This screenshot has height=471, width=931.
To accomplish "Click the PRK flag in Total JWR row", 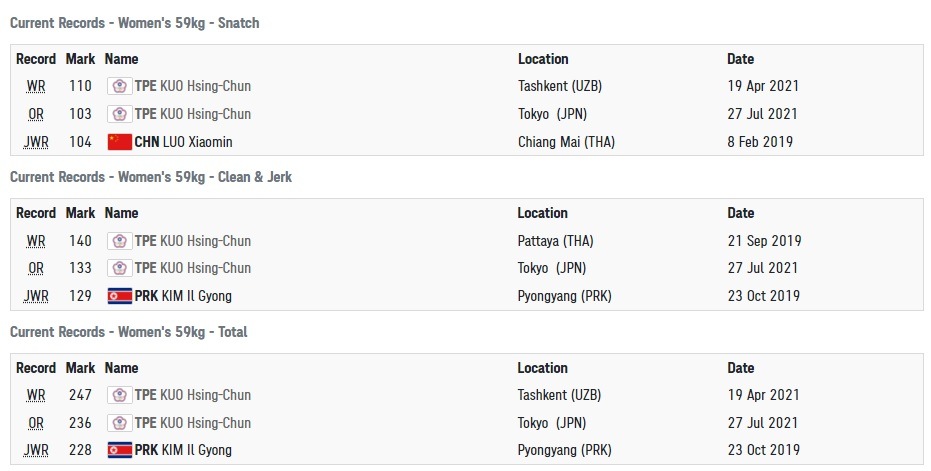I will (119, 450).
